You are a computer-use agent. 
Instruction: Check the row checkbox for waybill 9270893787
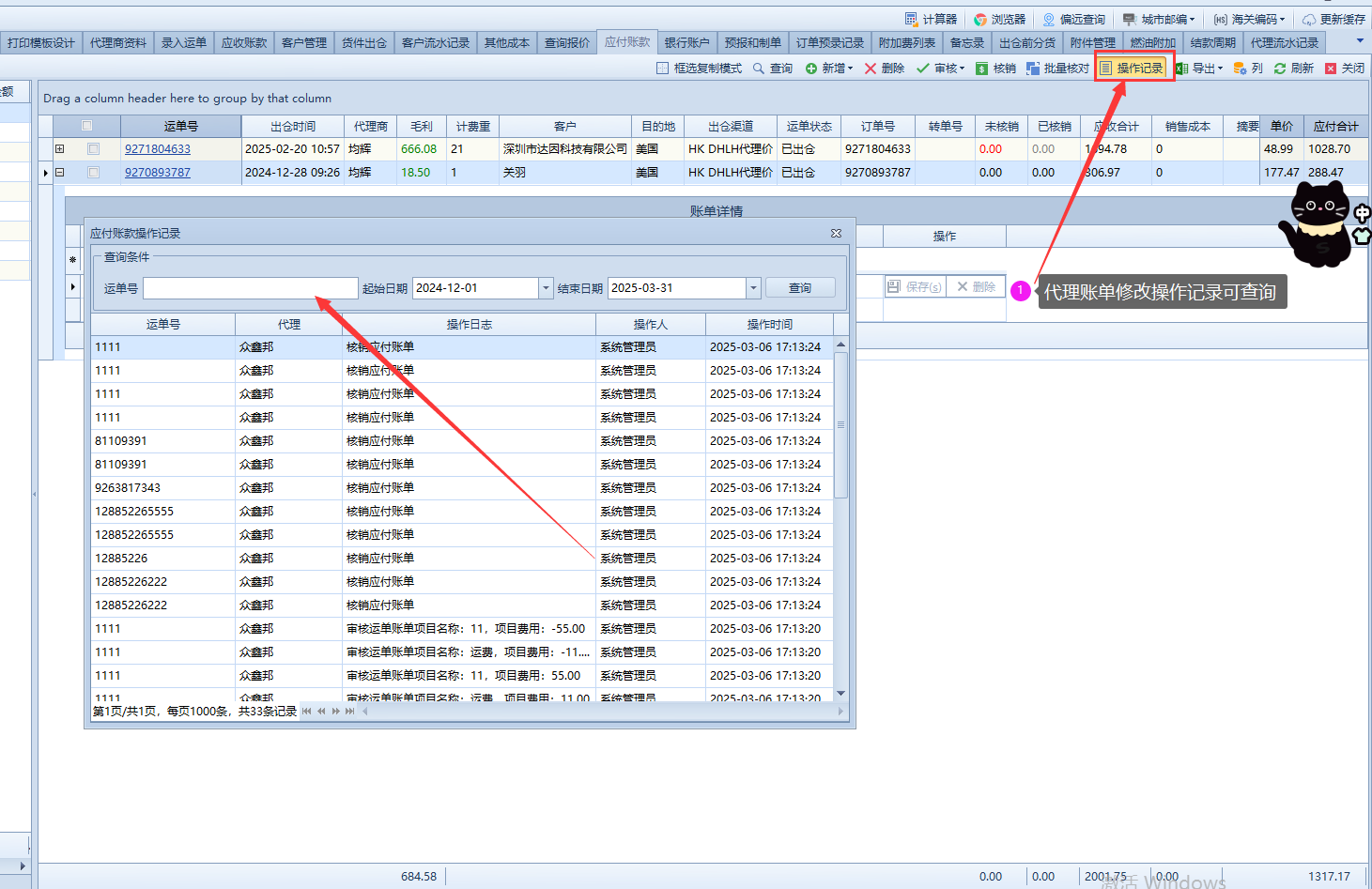(x=93, y=172)
